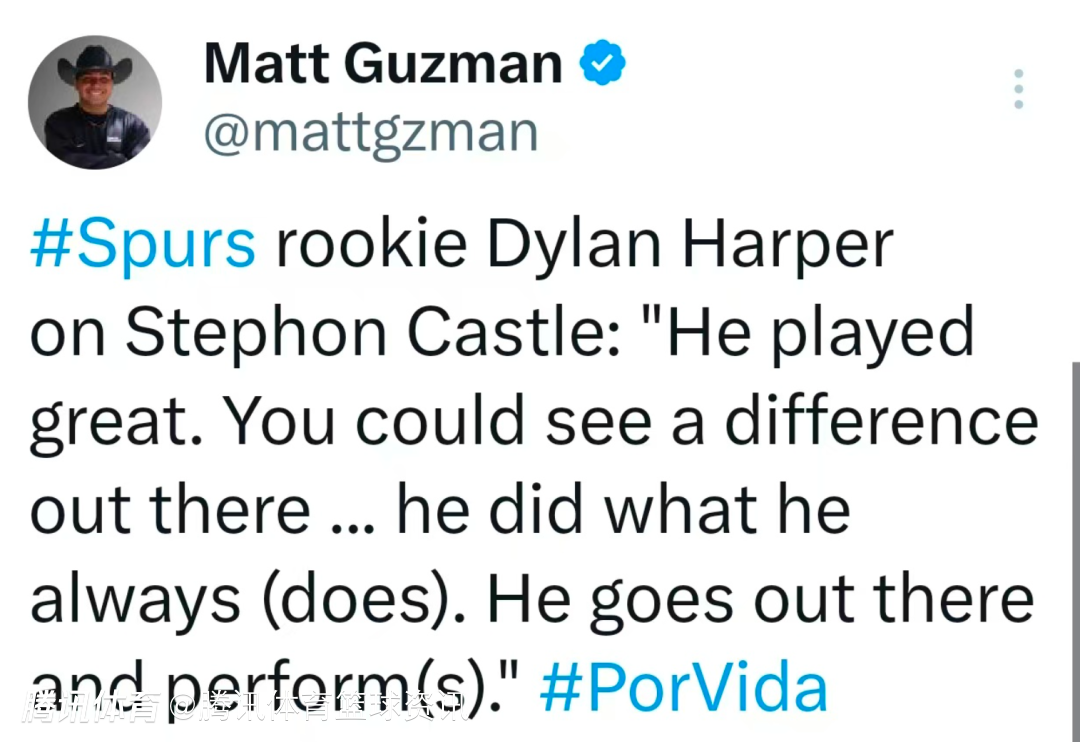Click the Matt Guzman display name
Screen dimensions: 1080x742
(383, 65)
